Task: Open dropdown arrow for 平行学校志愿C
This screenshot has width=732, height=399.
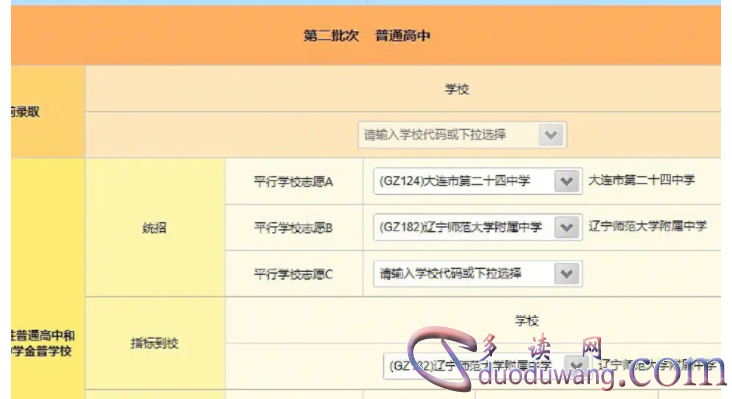Action: pyautogui.click(x=566, y=273)
